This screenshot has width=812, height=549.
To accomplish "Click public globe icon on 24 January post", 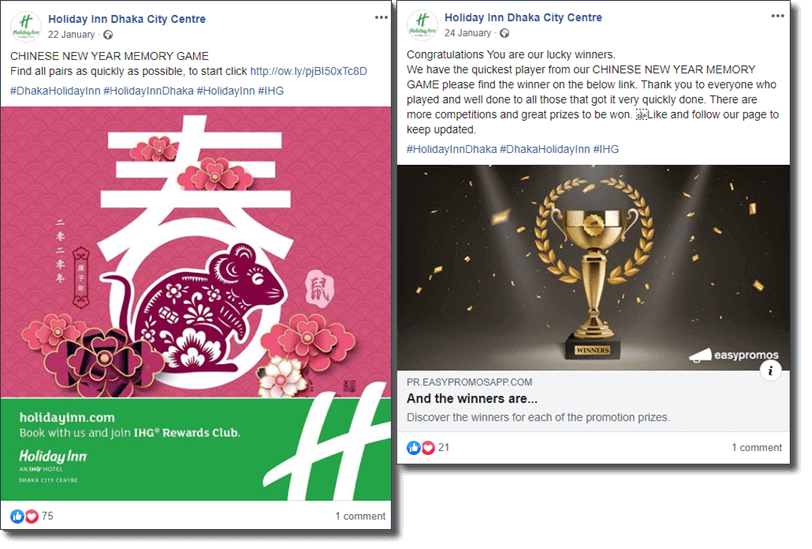I will [x=504, y=33].
